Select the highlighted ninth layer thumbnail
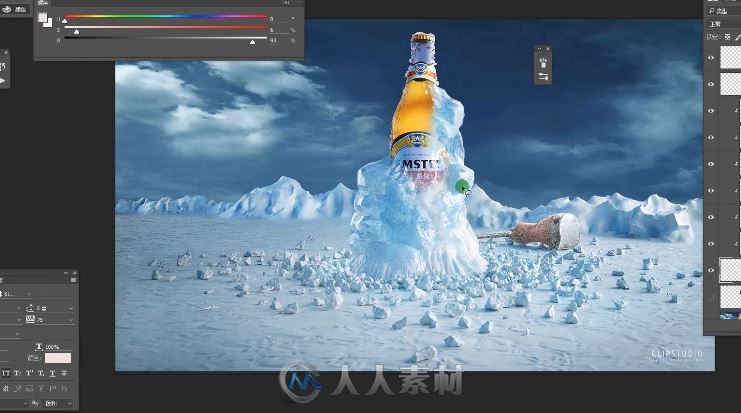The image size is (741, 413). [x=730, y=270]
